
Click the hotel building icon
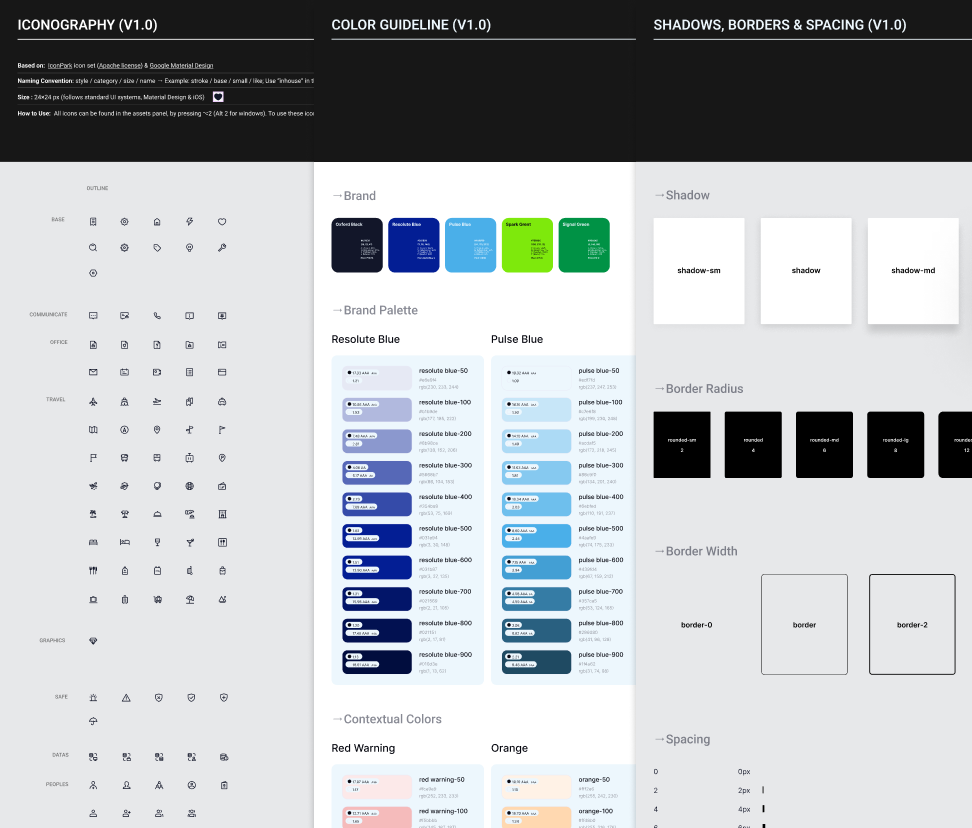tap(222, 514)
